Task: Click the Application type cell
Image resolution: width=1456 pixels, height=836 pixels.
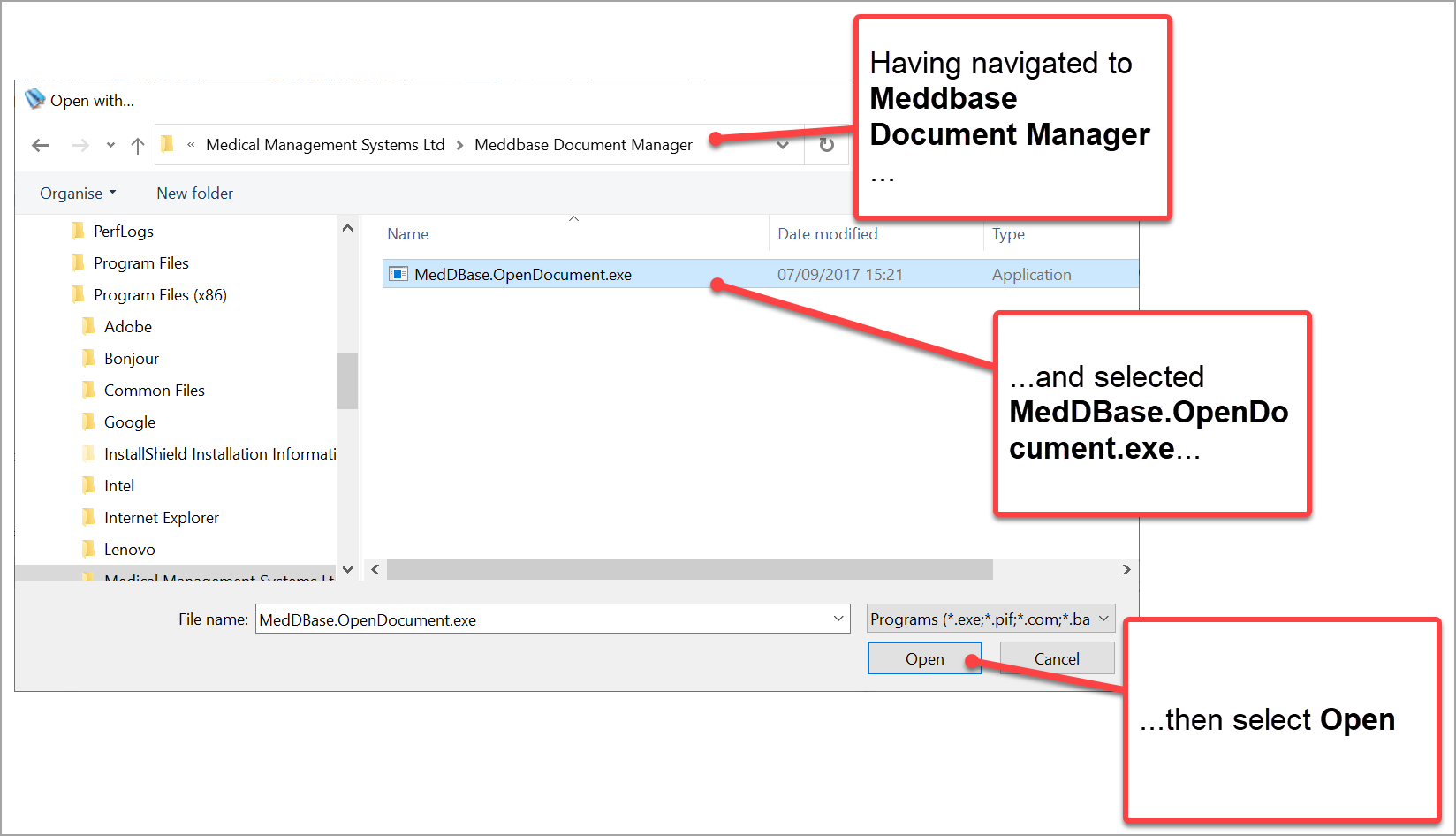Action: (1032, 275)
